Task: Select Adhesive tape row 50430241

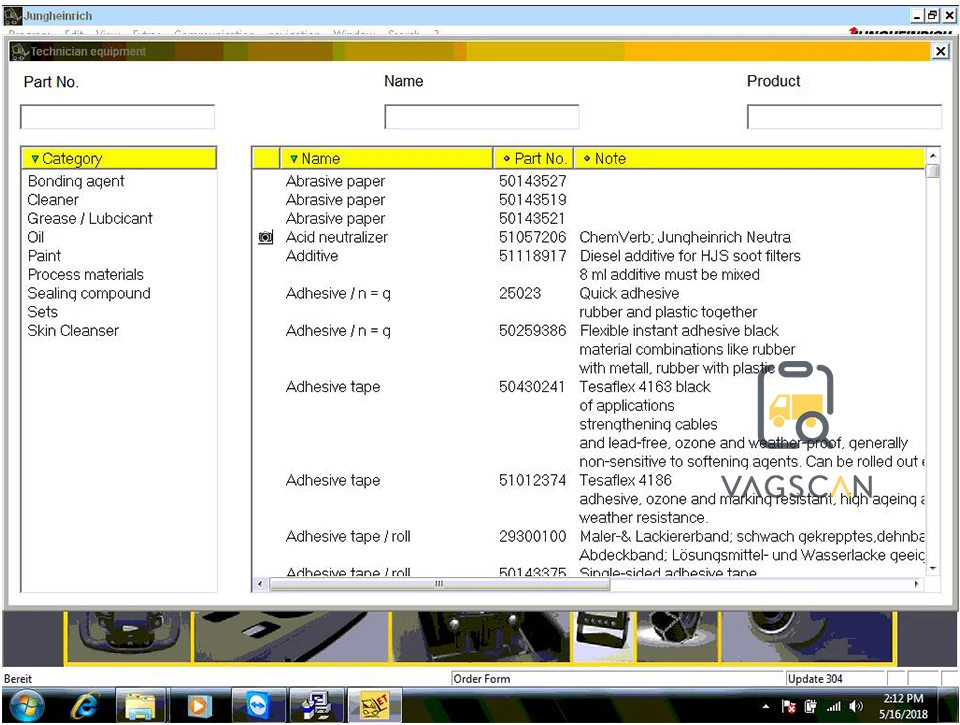Action: pyautogui.click(x=333, y=387)
